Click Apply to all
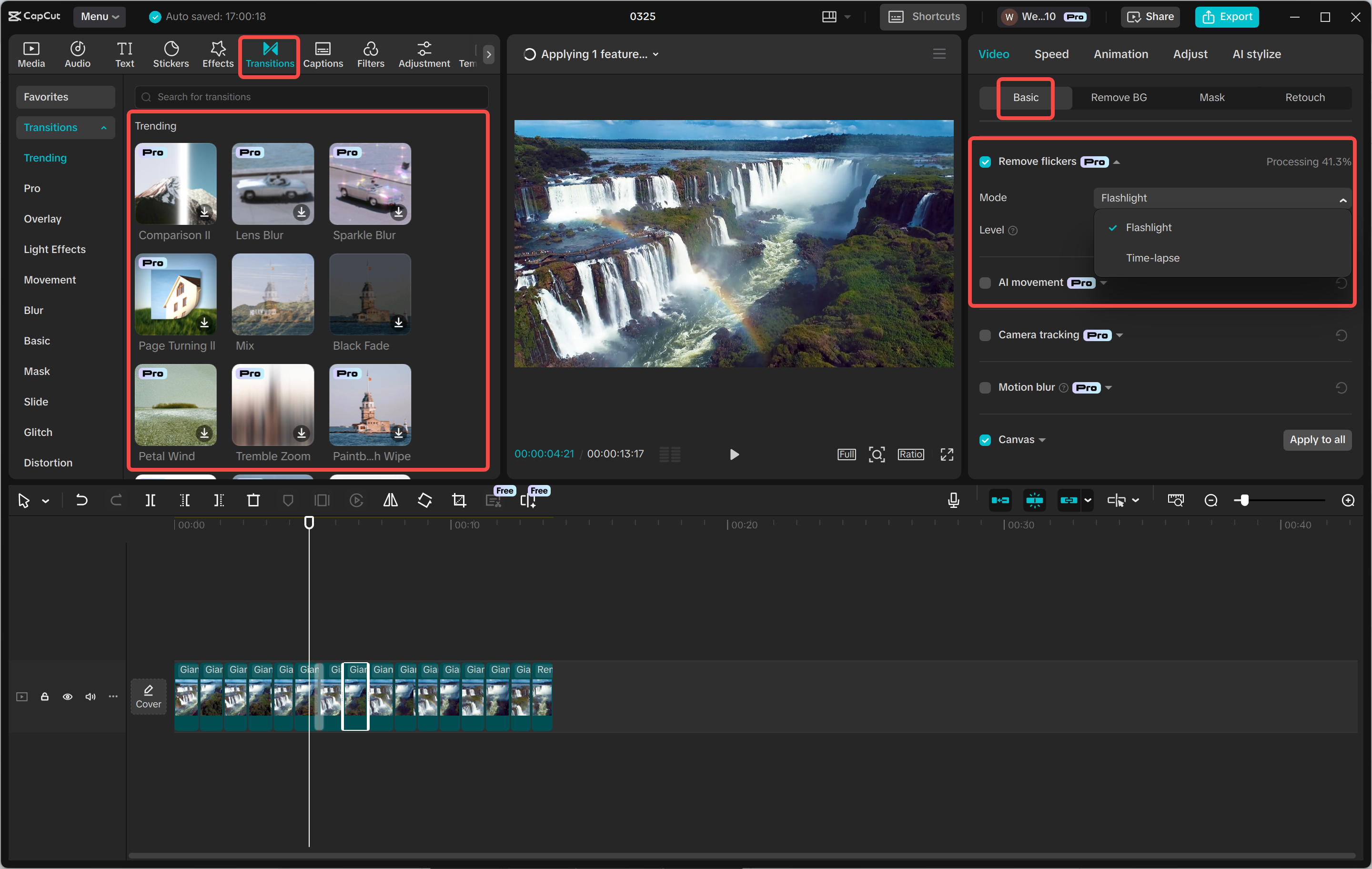1372x869 pixels. pos(1317,439)
